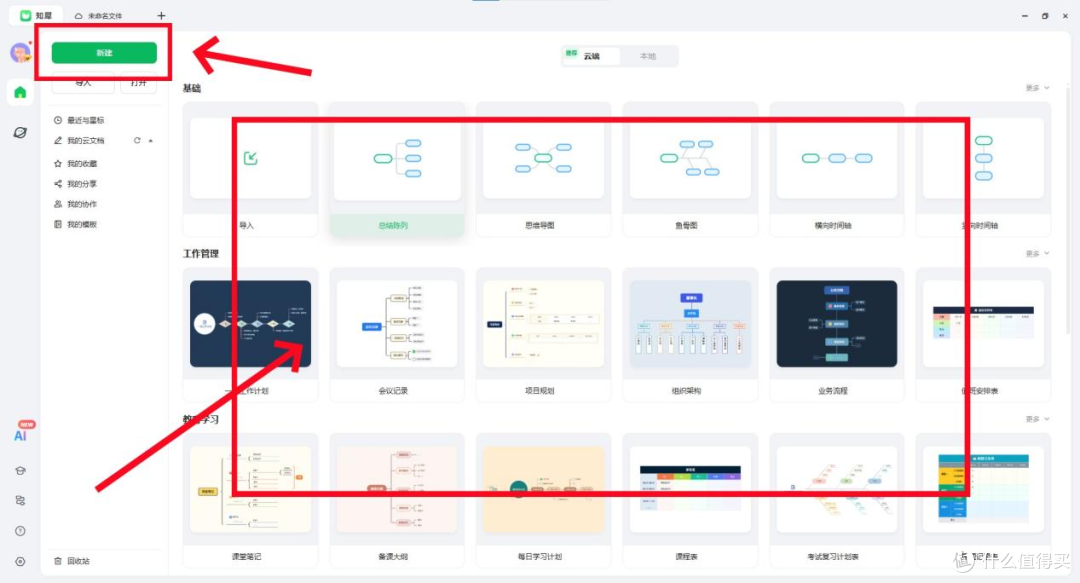Click the 基础 section heading
The width and height of the screenshot is (1080, 583).
(191, 88)
